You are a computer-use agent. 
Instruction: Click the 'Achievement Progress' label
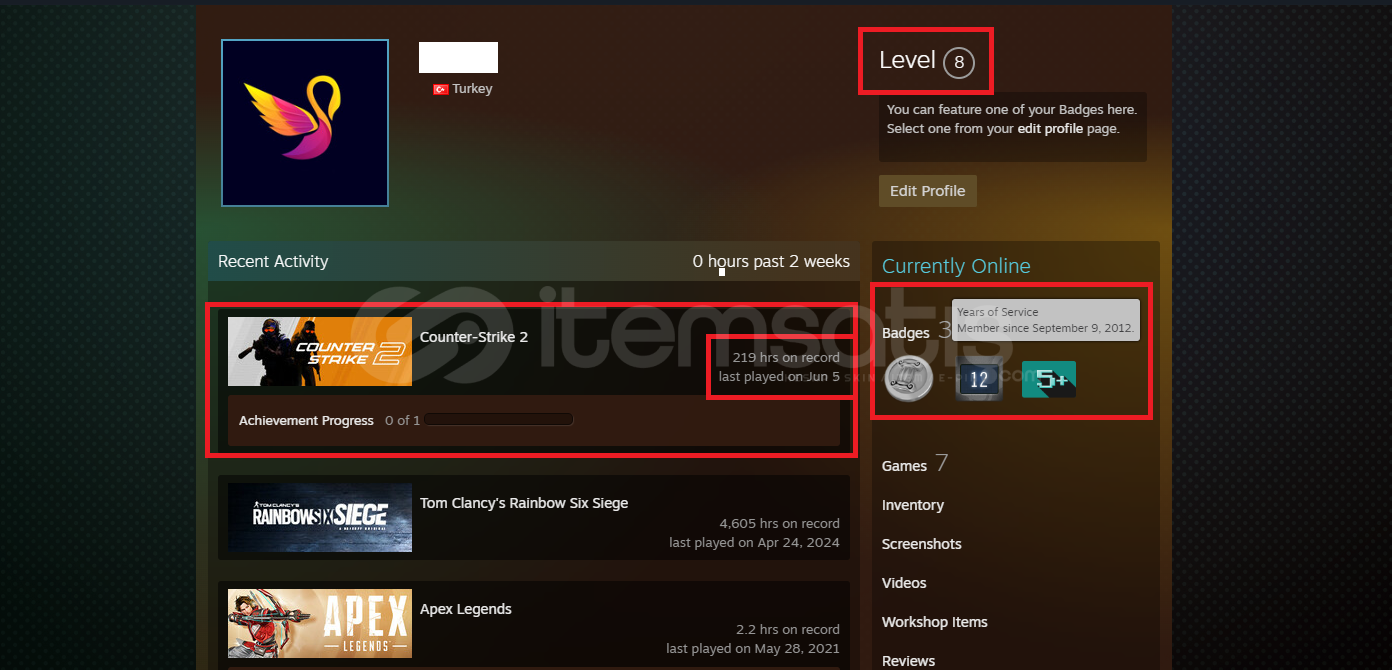306,421
